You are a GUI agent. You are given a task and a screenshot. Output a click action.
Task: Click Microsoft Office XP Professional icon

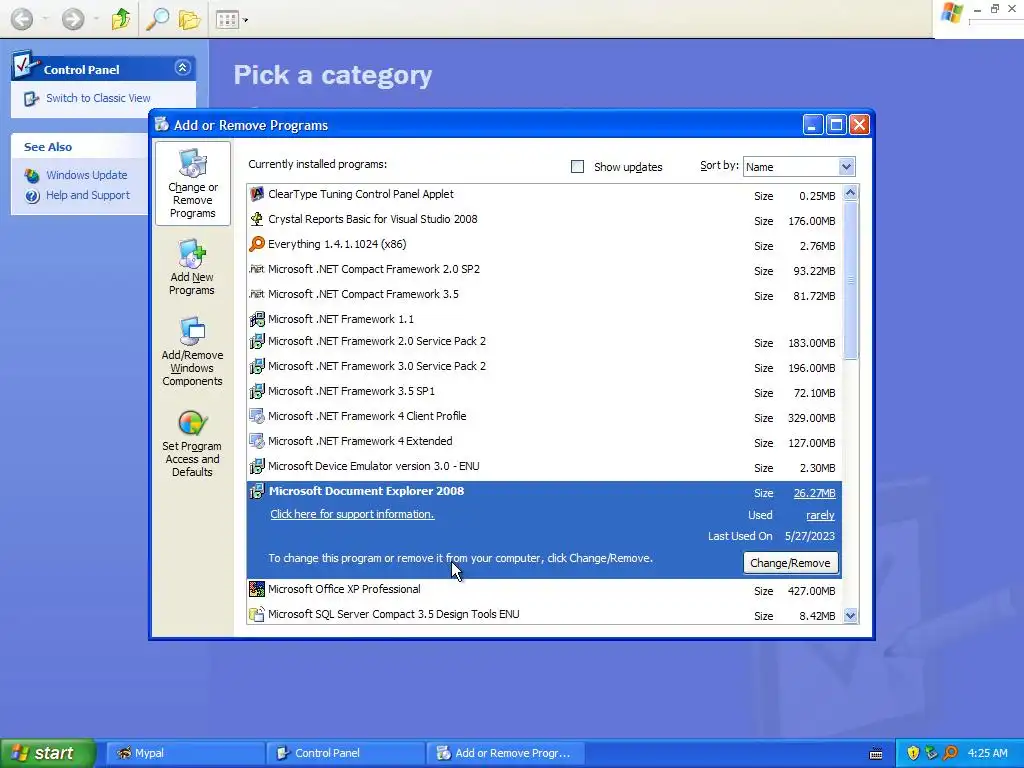257,589
